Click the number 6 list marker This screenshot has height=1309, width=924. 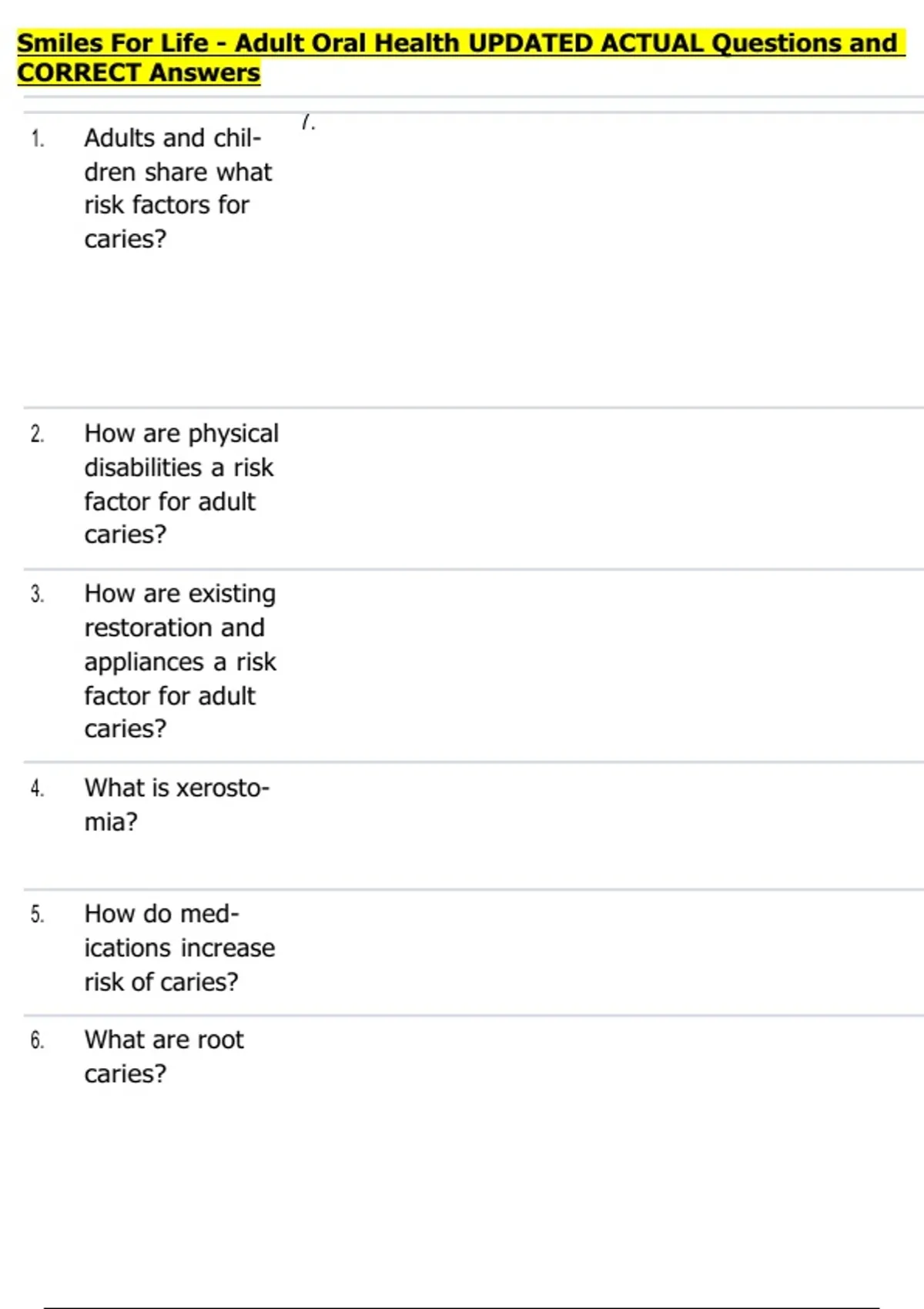(38, 1041)
